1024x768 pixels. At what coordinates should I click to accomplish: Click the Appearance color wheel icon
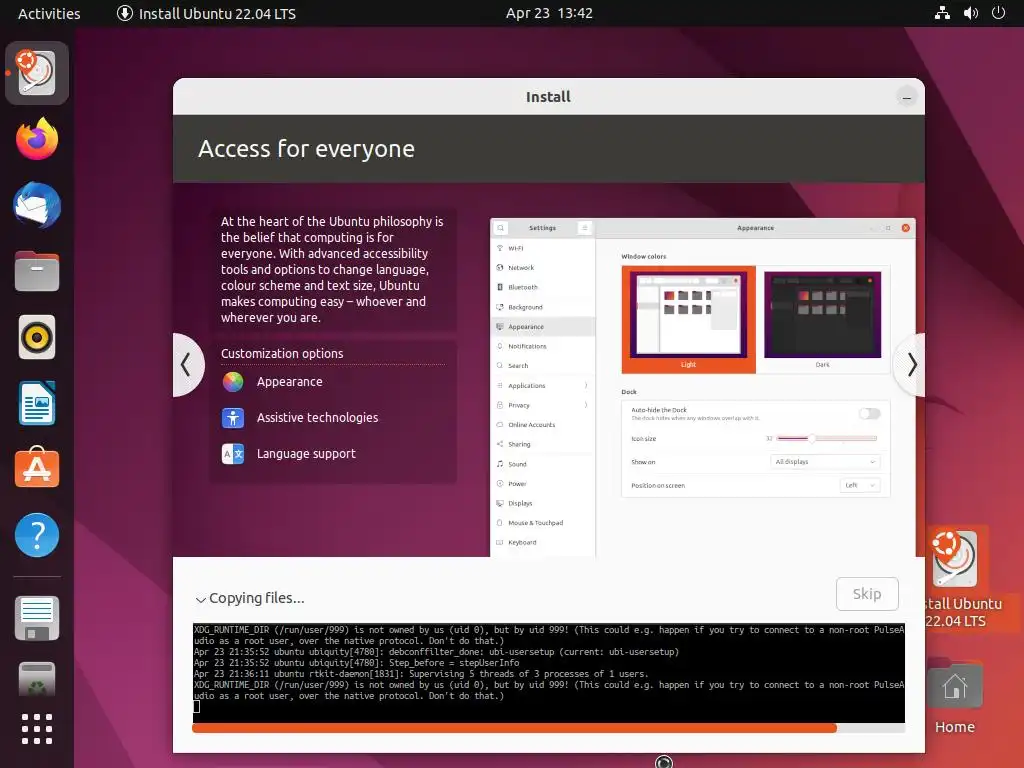(x=232, y=382)
